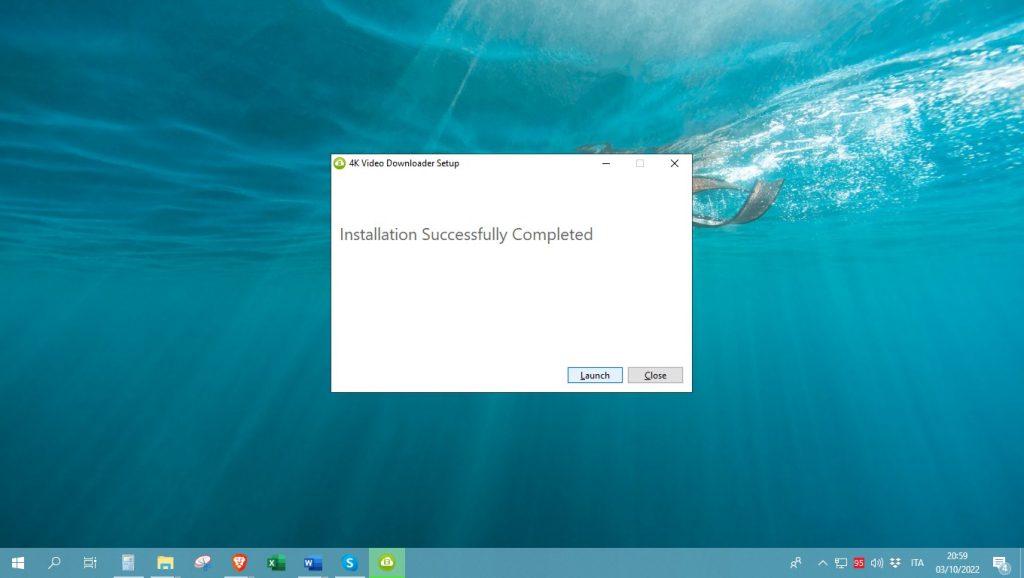Open Excel from the taskbar
The image size is (1024, 578).
pos(276,563)
